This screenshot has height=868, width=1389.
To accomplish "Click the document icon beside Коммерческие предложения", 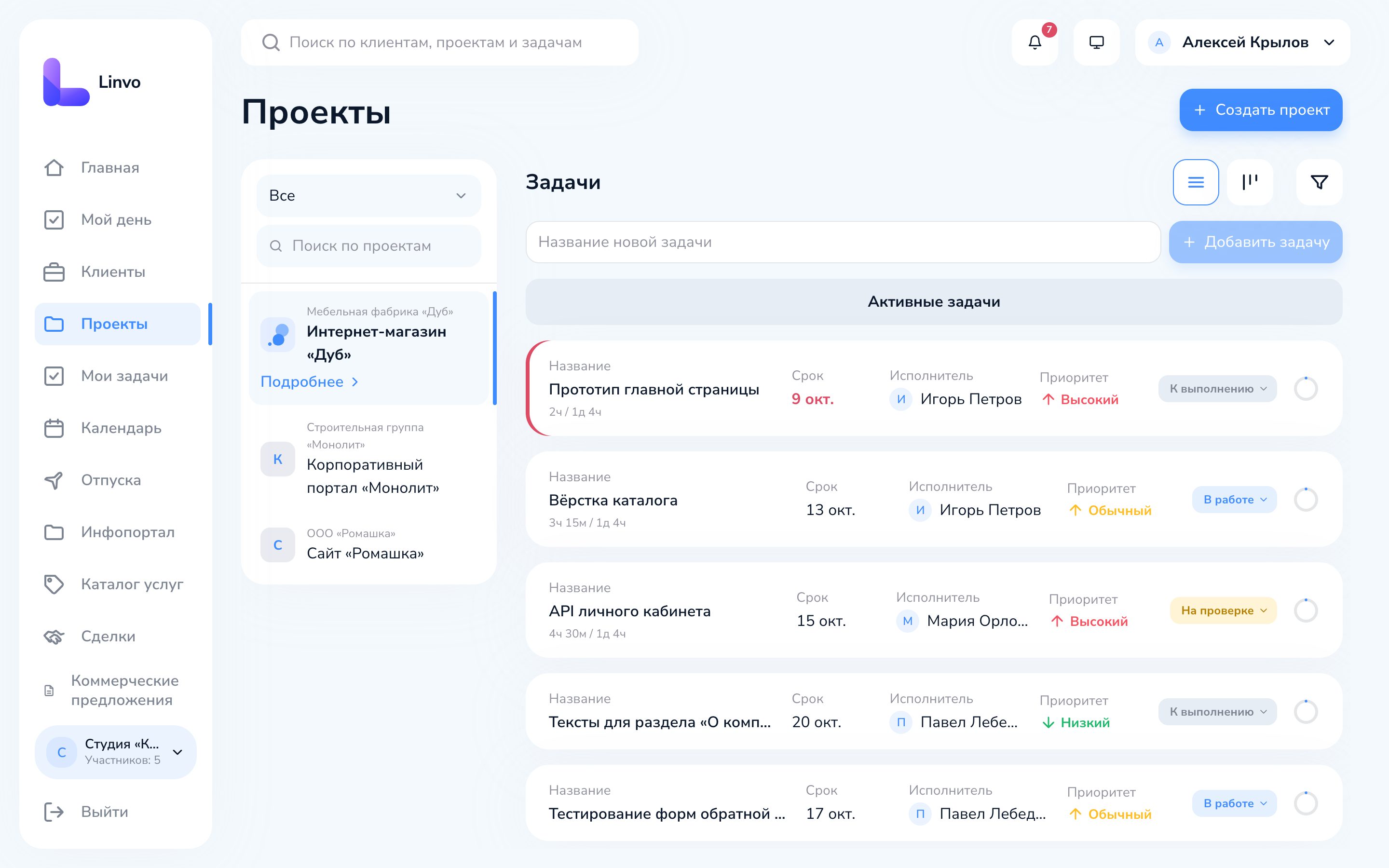I will coord(49,691).
